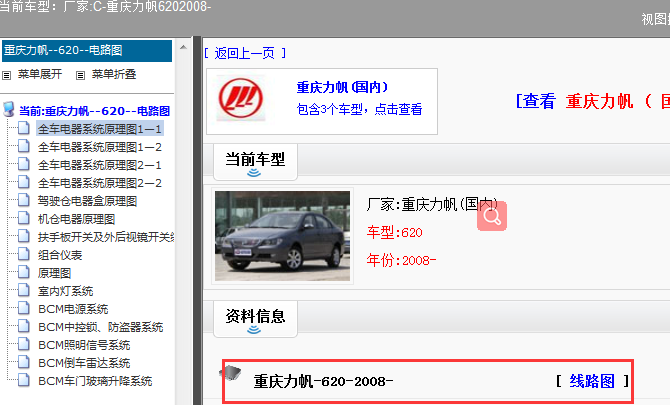This screenshot has height=405, width=670.
Task: Click page icon of 组合仪表
Action: point(24,254)
